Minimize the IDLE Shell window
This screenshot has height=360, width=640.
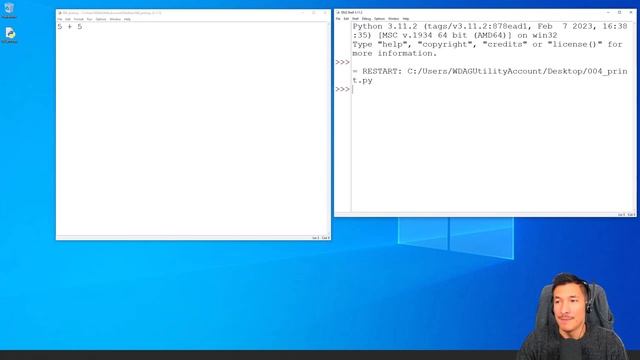click(608, 13)
